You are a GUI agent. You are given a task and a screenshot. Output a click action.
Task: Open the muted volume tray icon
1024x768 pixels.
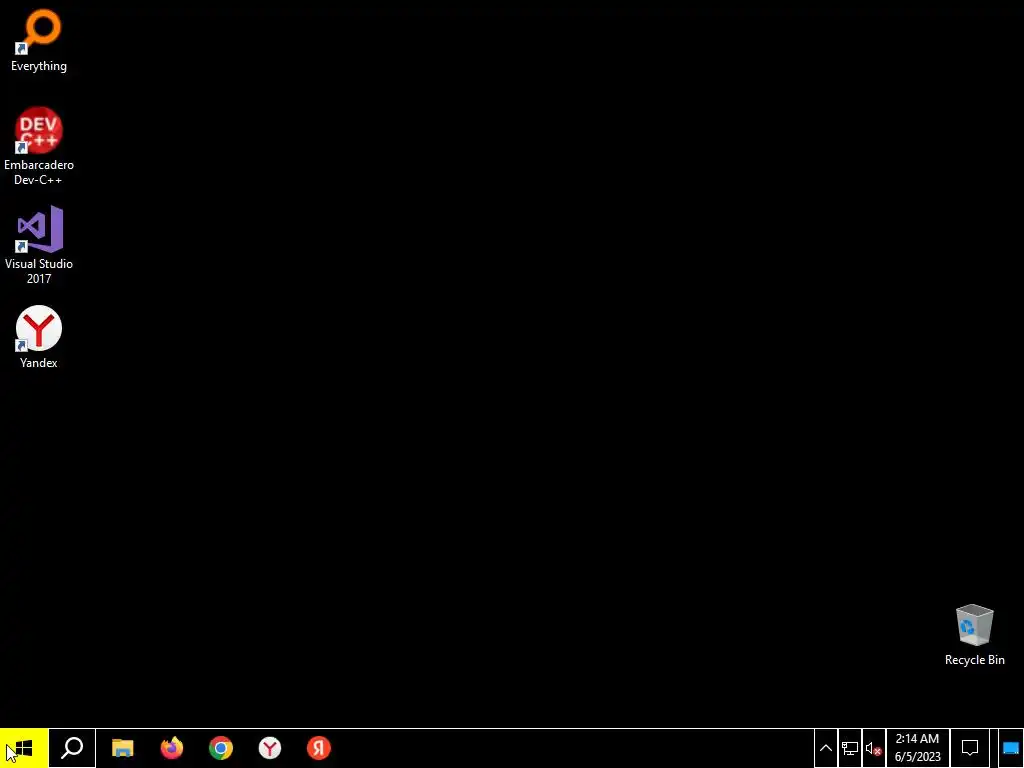point(873,748)
